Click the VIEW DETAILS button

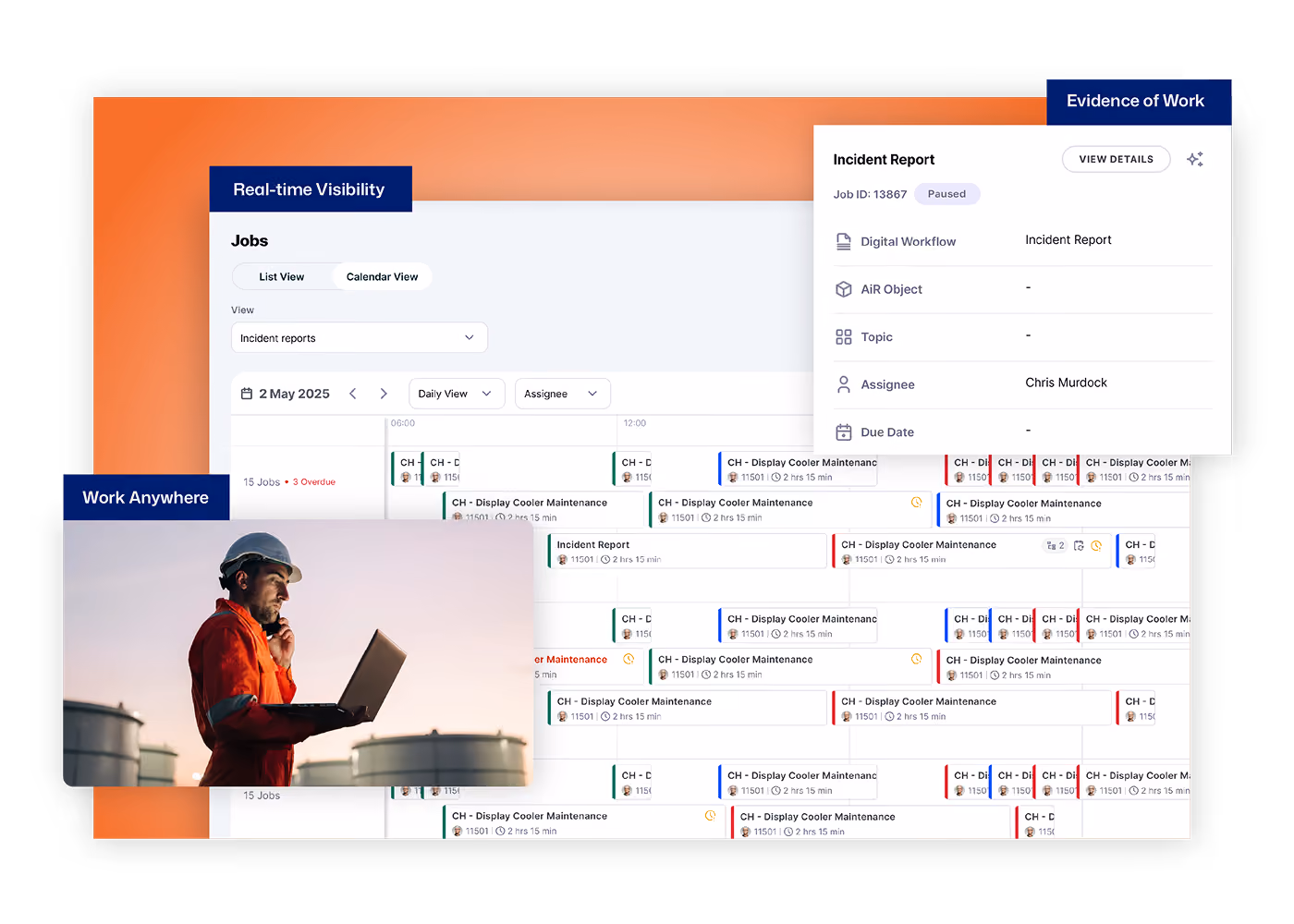click(1116, 159)
